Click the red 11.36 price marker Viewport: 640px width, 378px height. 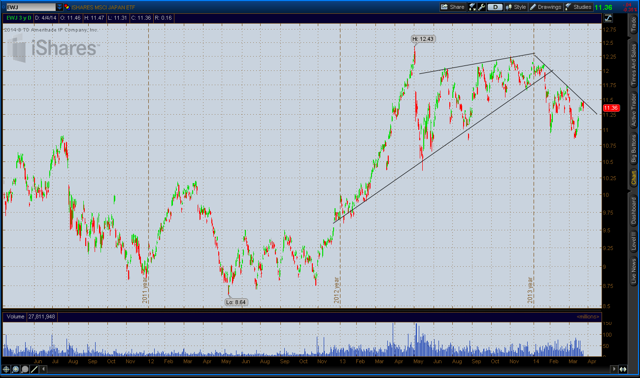[611, 108]
